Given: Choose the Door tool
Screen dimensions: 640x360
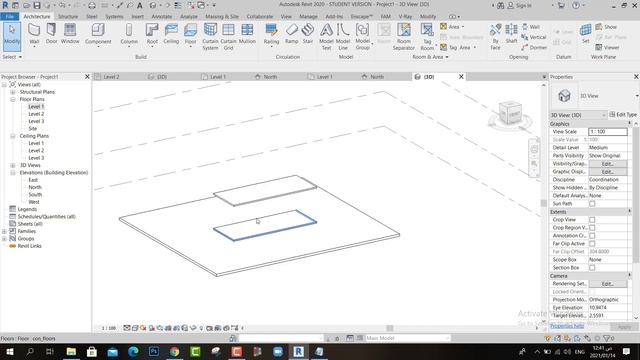Looking at the screenshot, I should click(x=51, y=34).
